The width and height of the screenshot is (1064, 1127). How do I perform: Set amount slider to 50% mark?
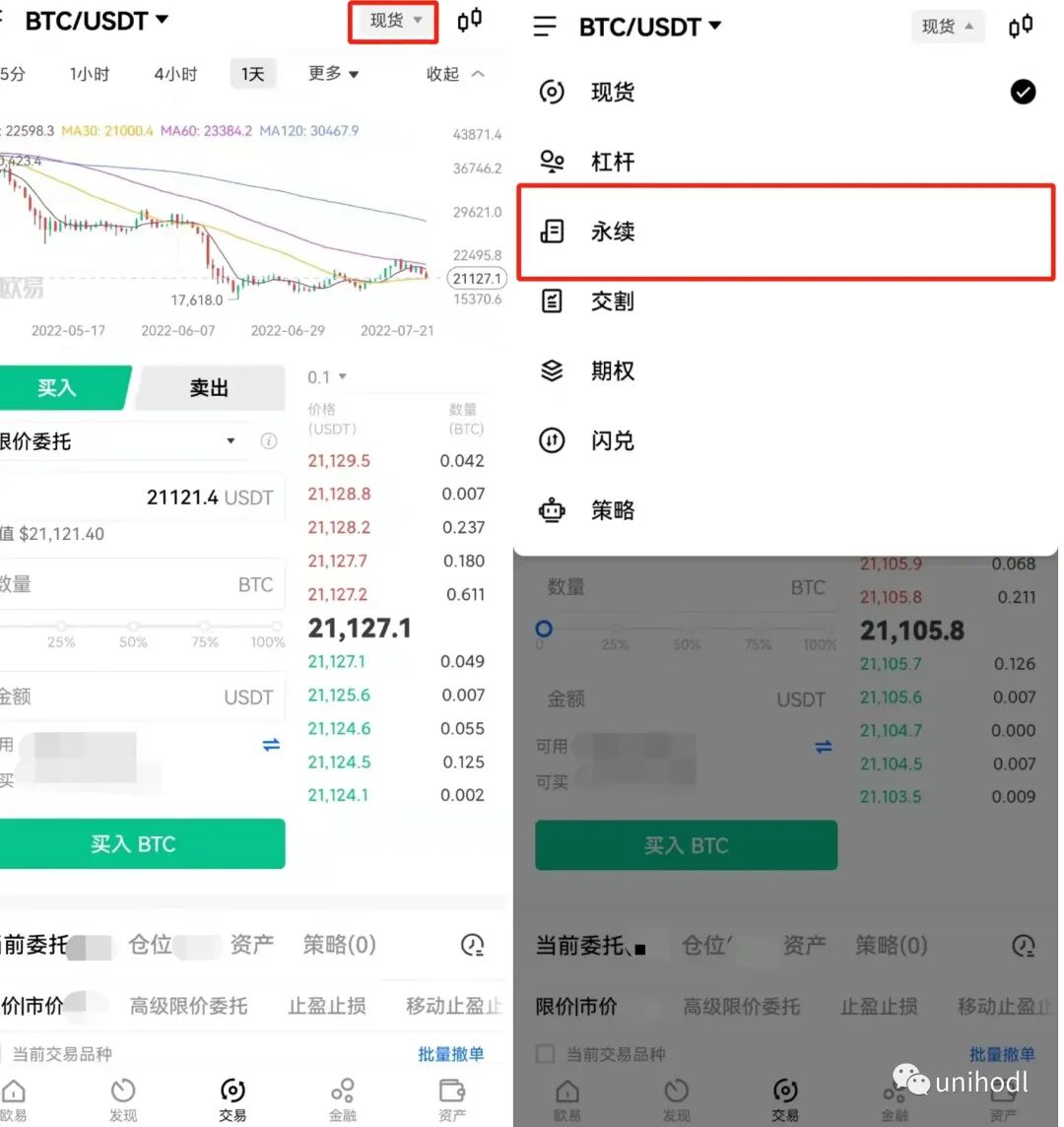coord(133,626)
